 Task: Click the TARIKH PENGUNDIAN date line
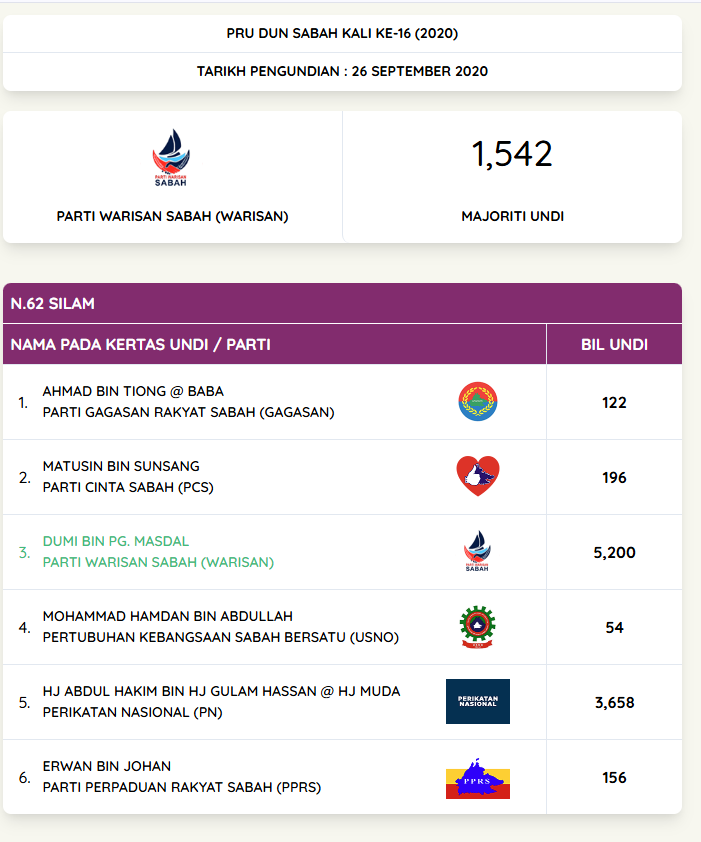(342, 71)
